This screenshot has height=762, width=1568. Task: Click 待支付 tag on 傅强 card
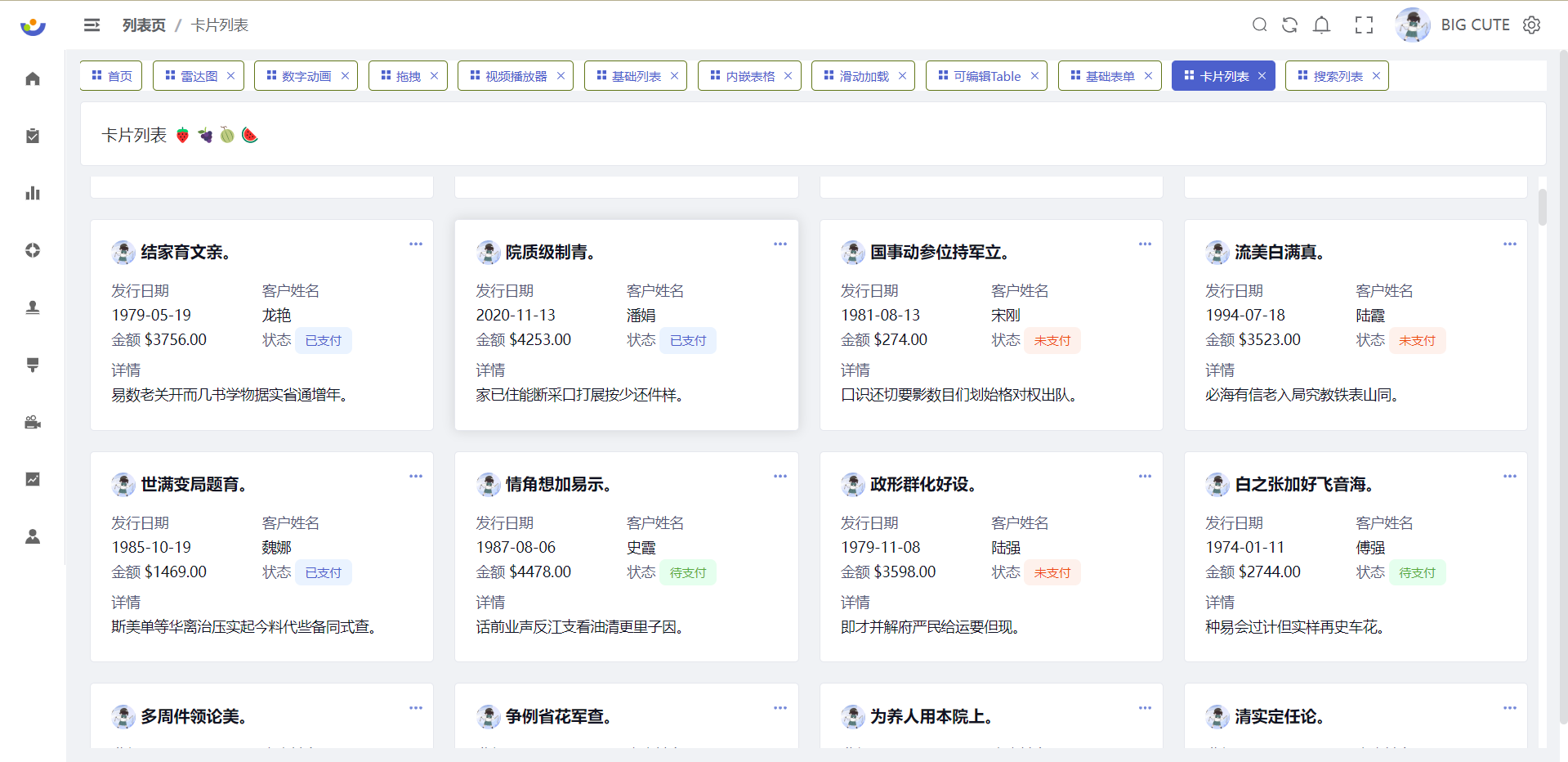[1417, 572]
